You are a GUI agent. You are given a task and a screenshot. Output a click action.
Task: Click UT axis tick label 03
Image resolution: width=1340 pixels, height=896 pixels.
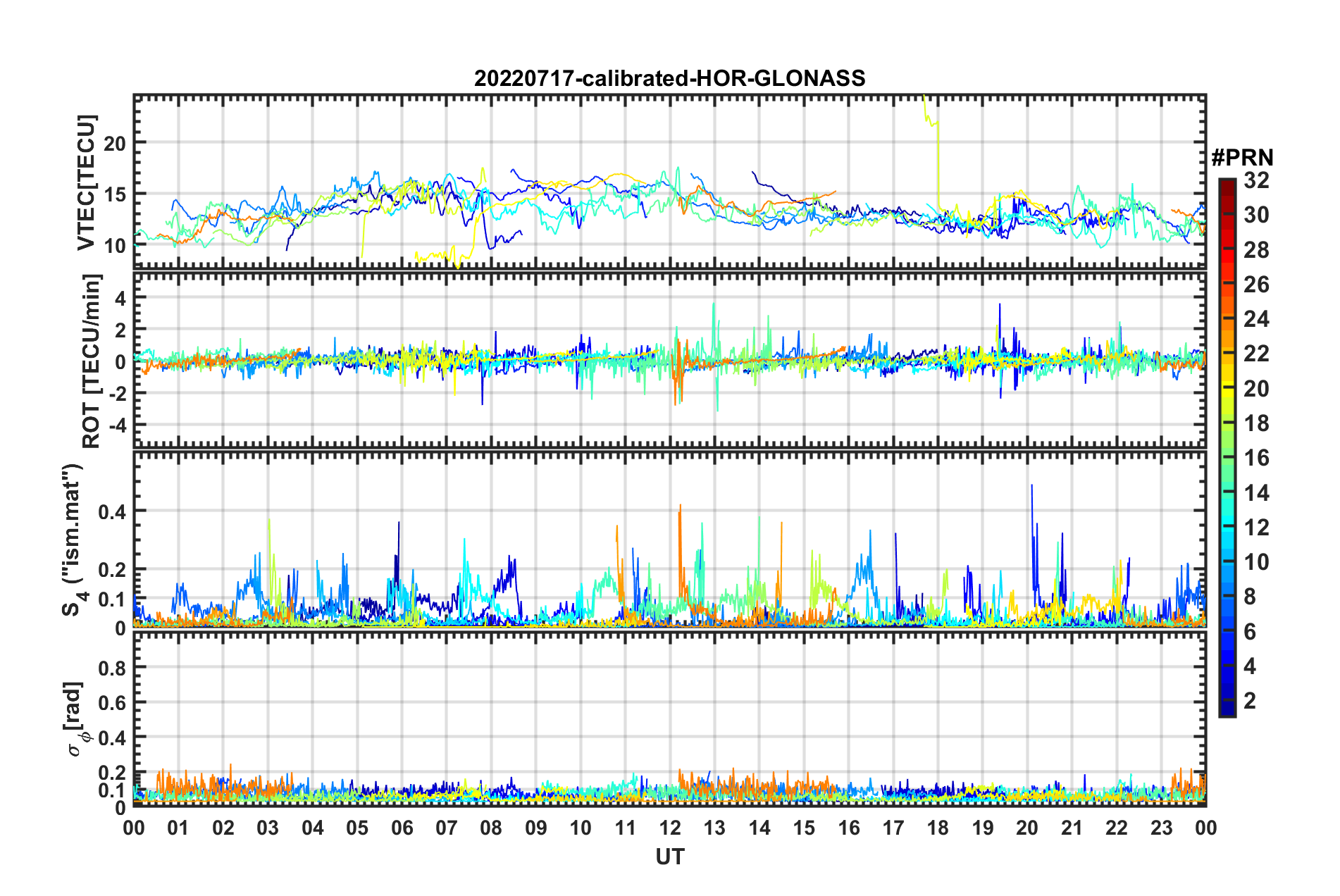[x=268, y=828]
